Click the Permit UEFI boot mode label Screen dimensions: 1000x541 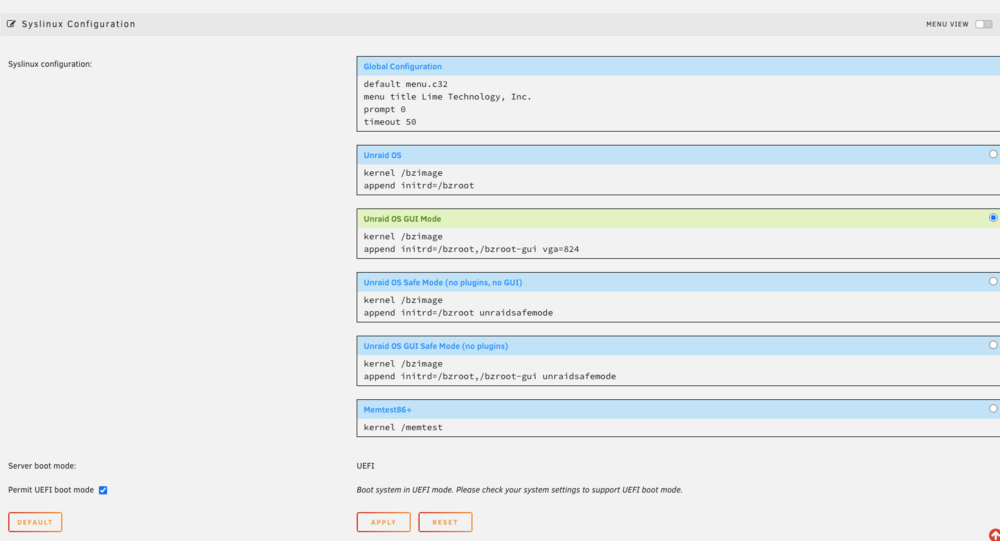click(x=51, y=490)
